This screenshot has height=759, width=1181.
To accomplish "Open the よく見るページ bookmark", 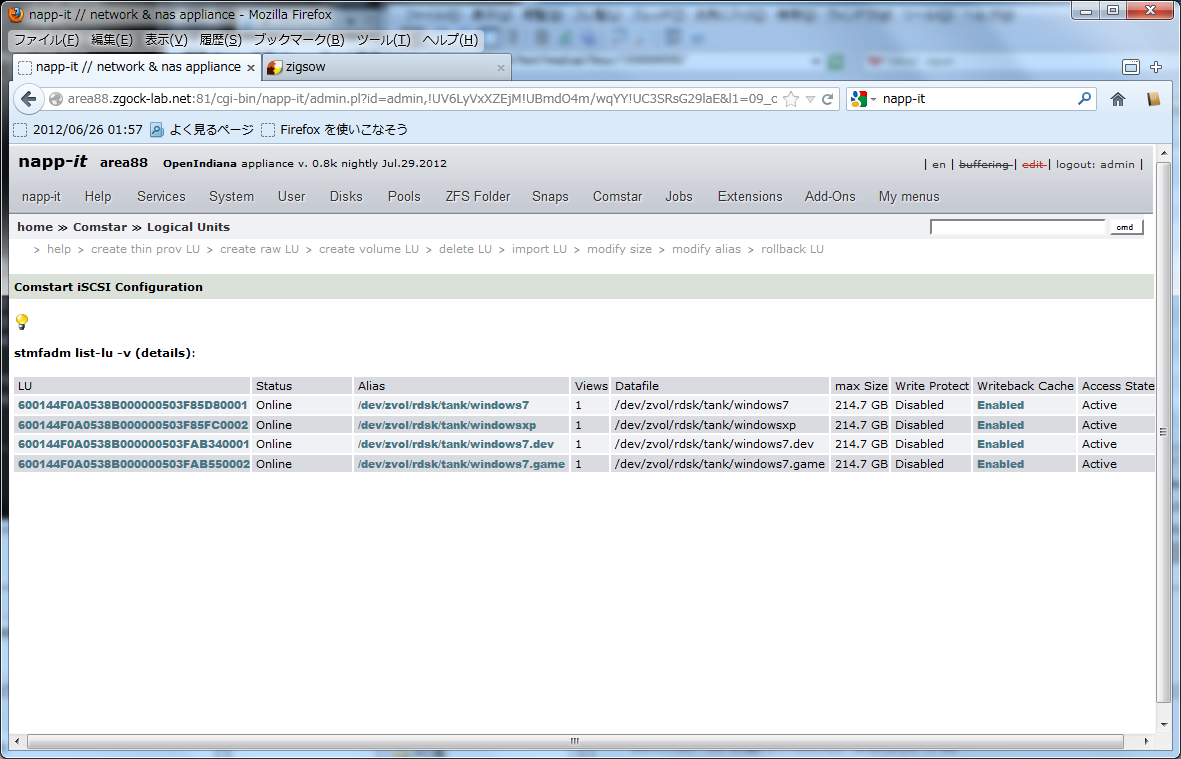I will (202, 130).
